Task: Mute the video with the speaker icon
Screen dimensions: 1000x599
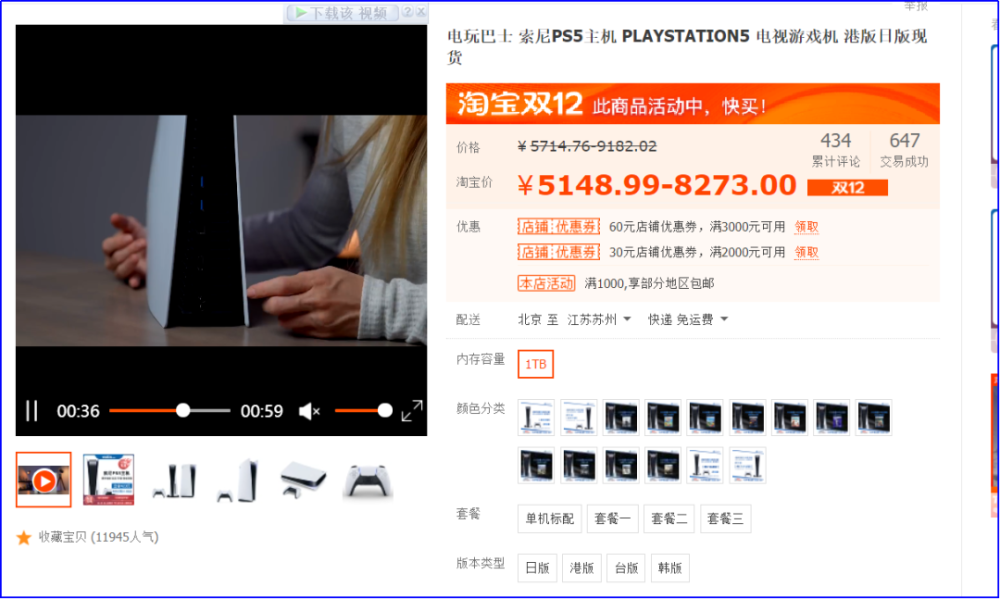Action: point(309,411)
